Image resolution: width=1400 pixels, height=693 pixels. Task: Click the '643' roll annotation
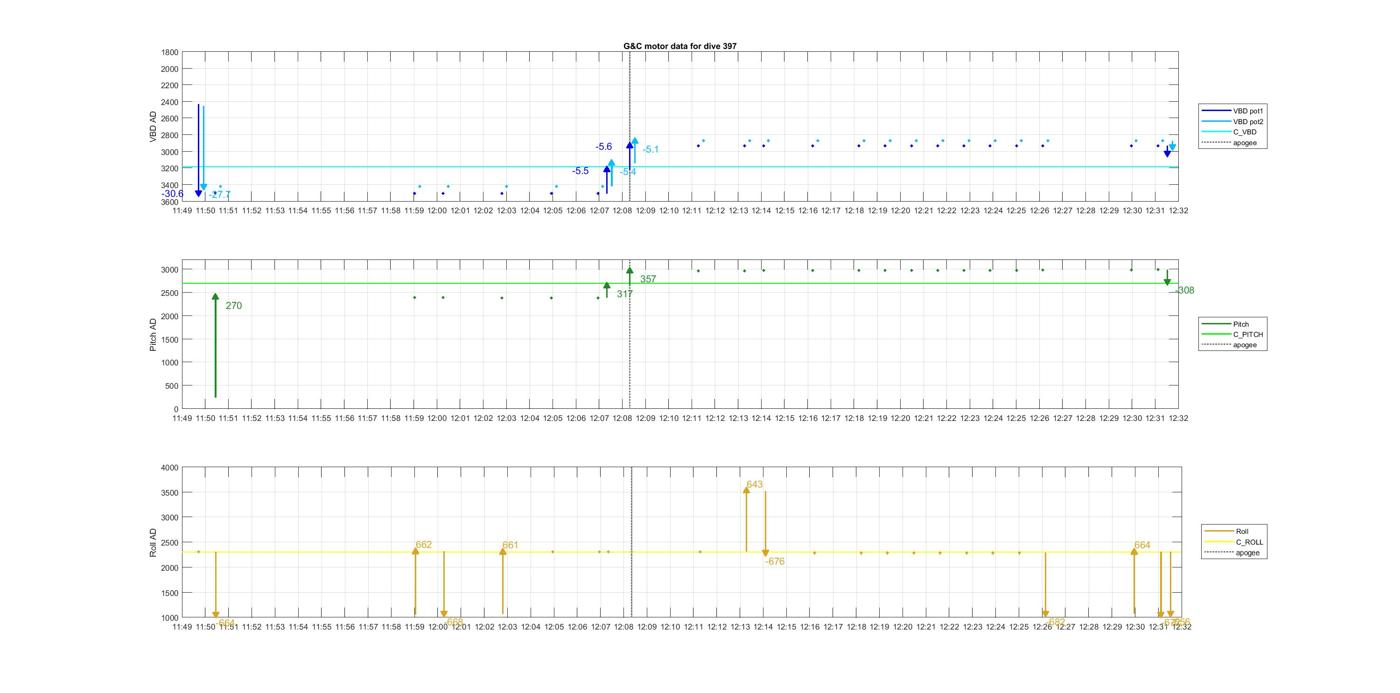point(754,484)
